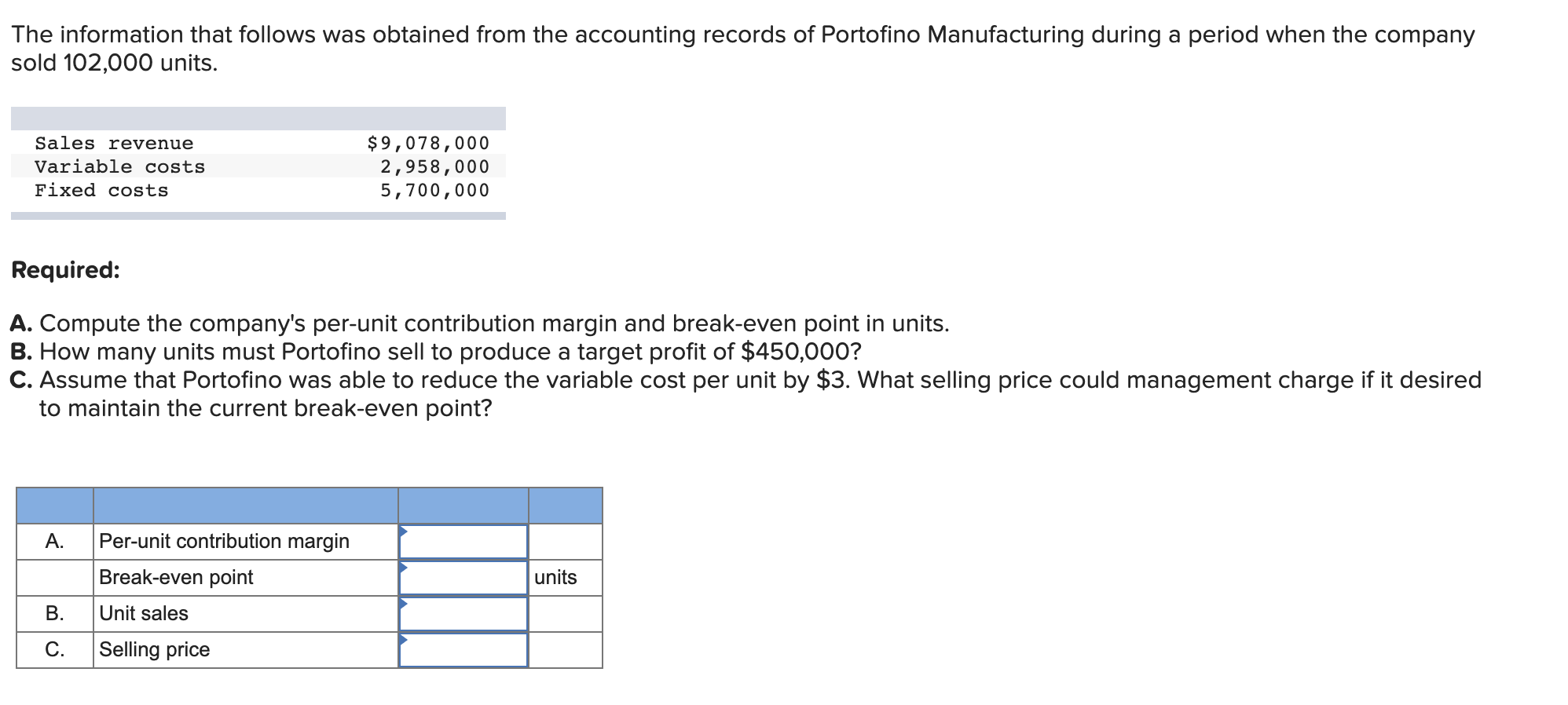The width and height of the screenshot is (1568, 705).
Task: Click the Variable costs amount 2,958,000
Action: tap(434, 166)
